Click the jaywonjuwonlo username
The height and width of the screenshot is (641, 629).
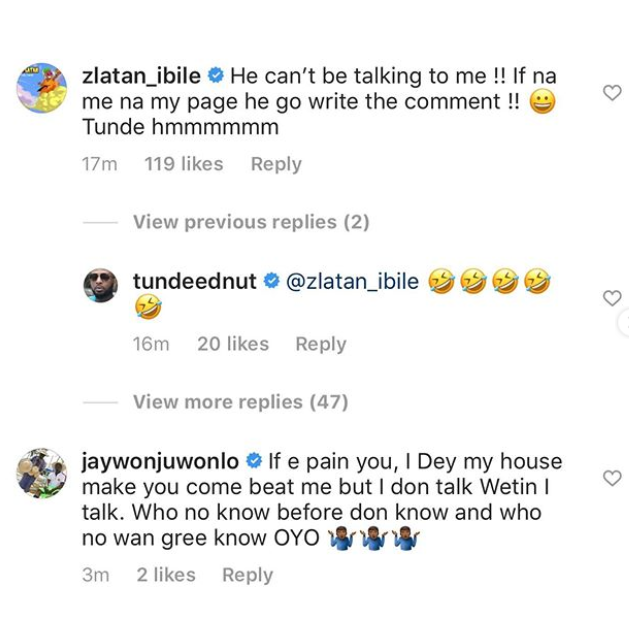[160, 461]
